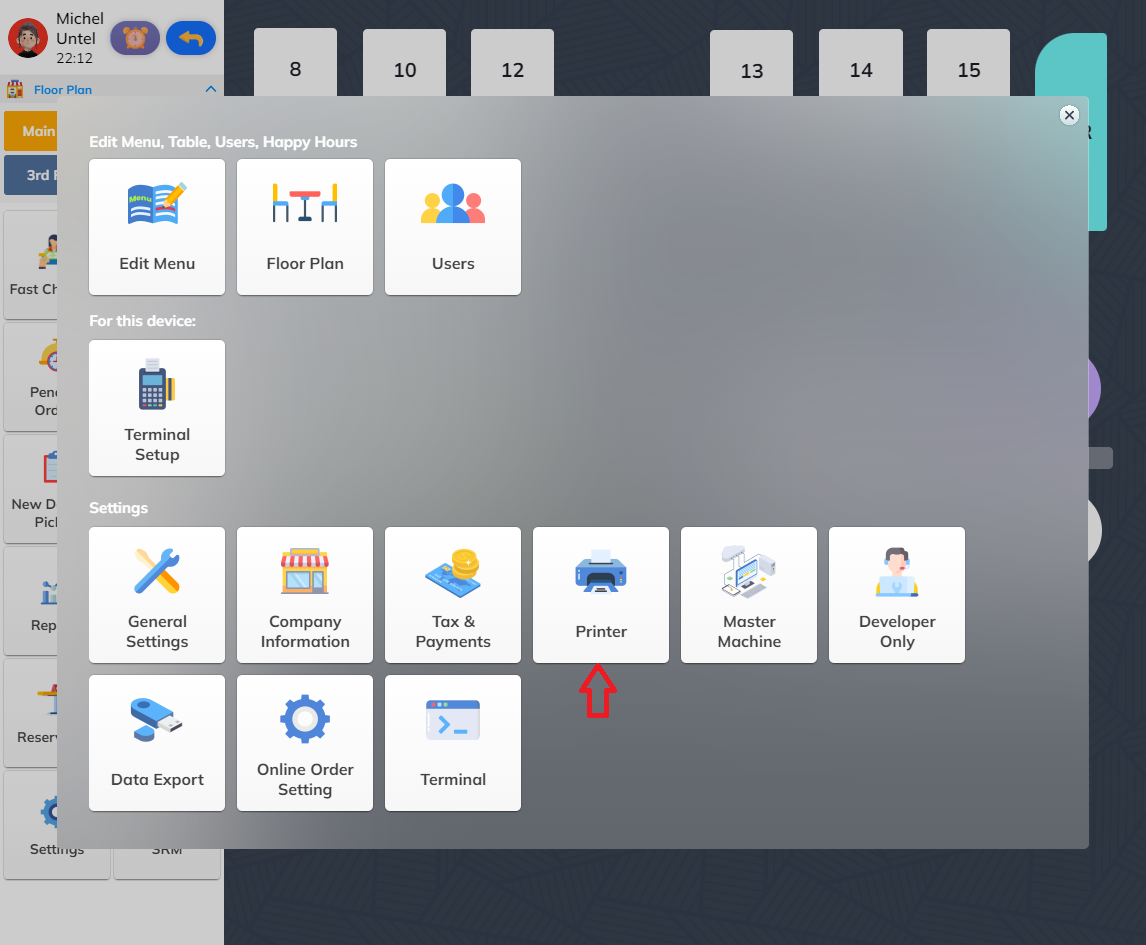
Task: Open the Terminal console tile
Action: (x=453, y=743)
